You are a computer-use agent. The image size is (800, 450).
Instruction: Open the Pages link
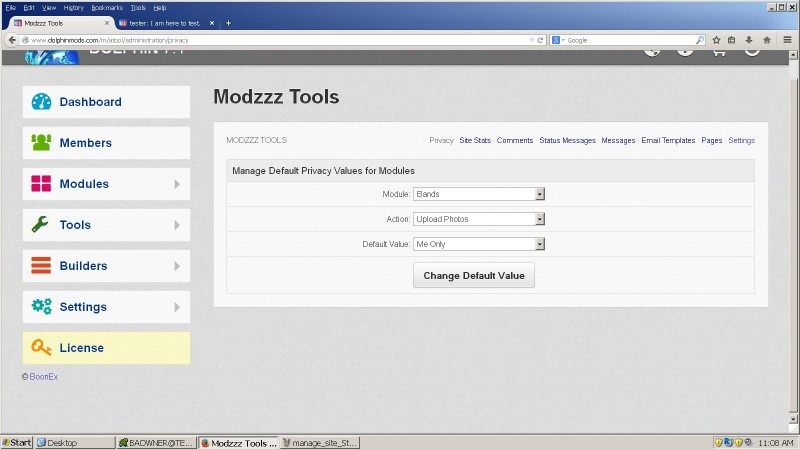point(712,140)
